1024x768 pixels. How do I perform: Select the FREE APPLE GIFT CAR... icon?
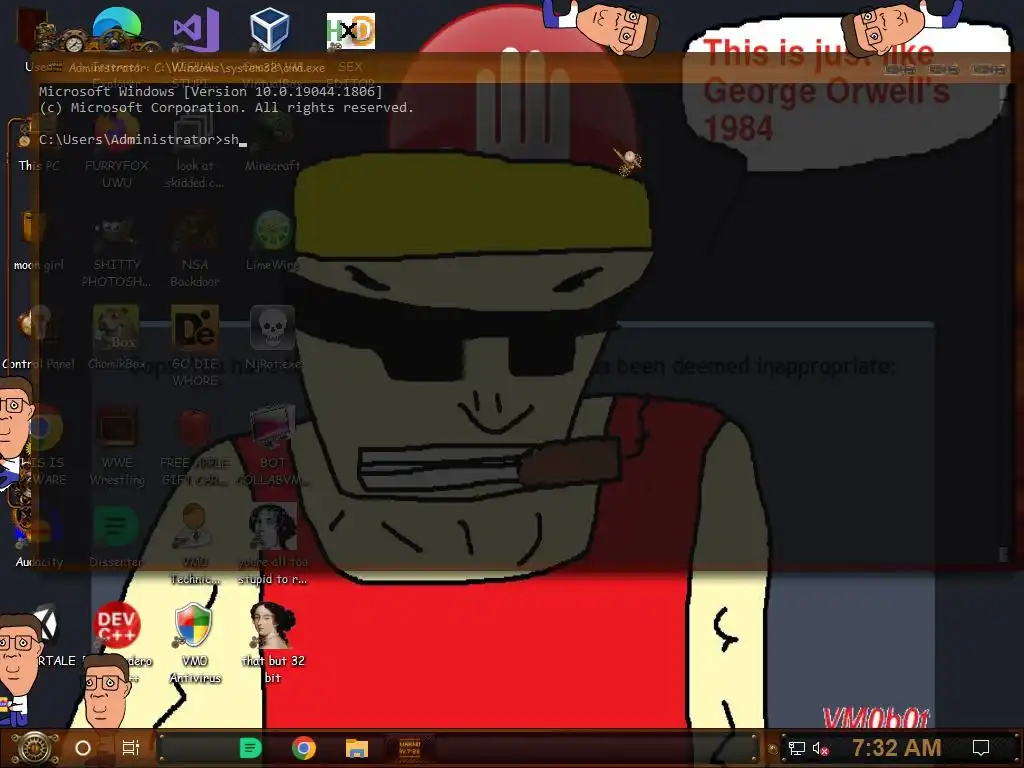tap(195, 447)
